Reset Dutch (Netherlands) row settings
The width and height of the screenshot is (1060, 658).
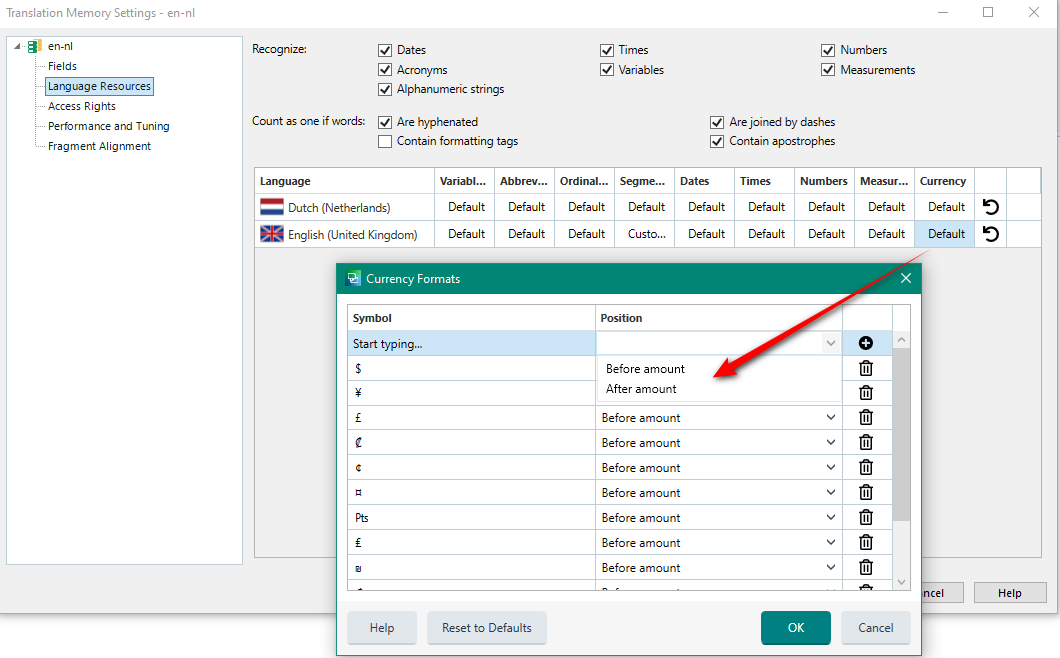pyautogui.click(x=990, y=206)
